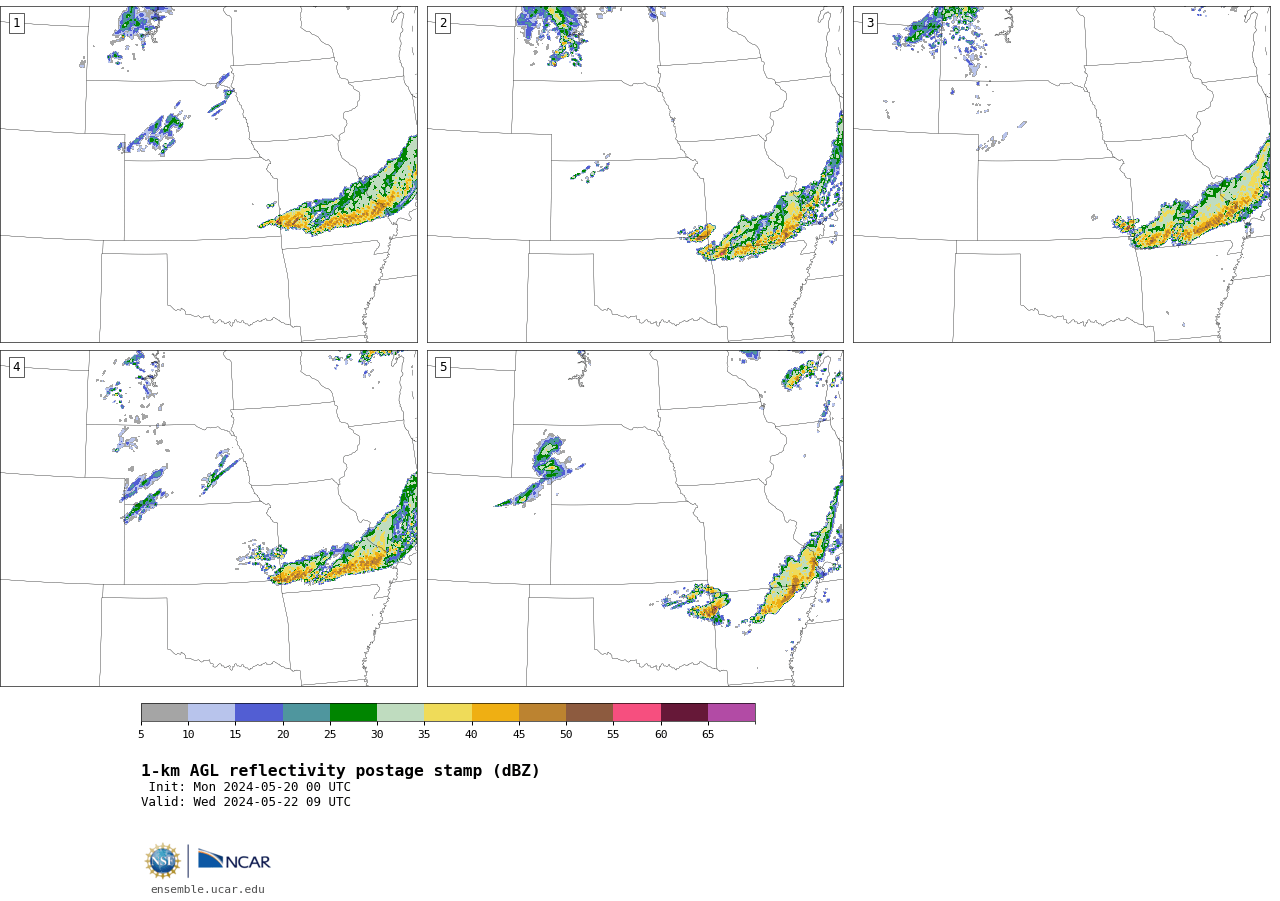Click the colorbar tick label 50
Screen dimensions: 1280x901
(x=566, y=735)
